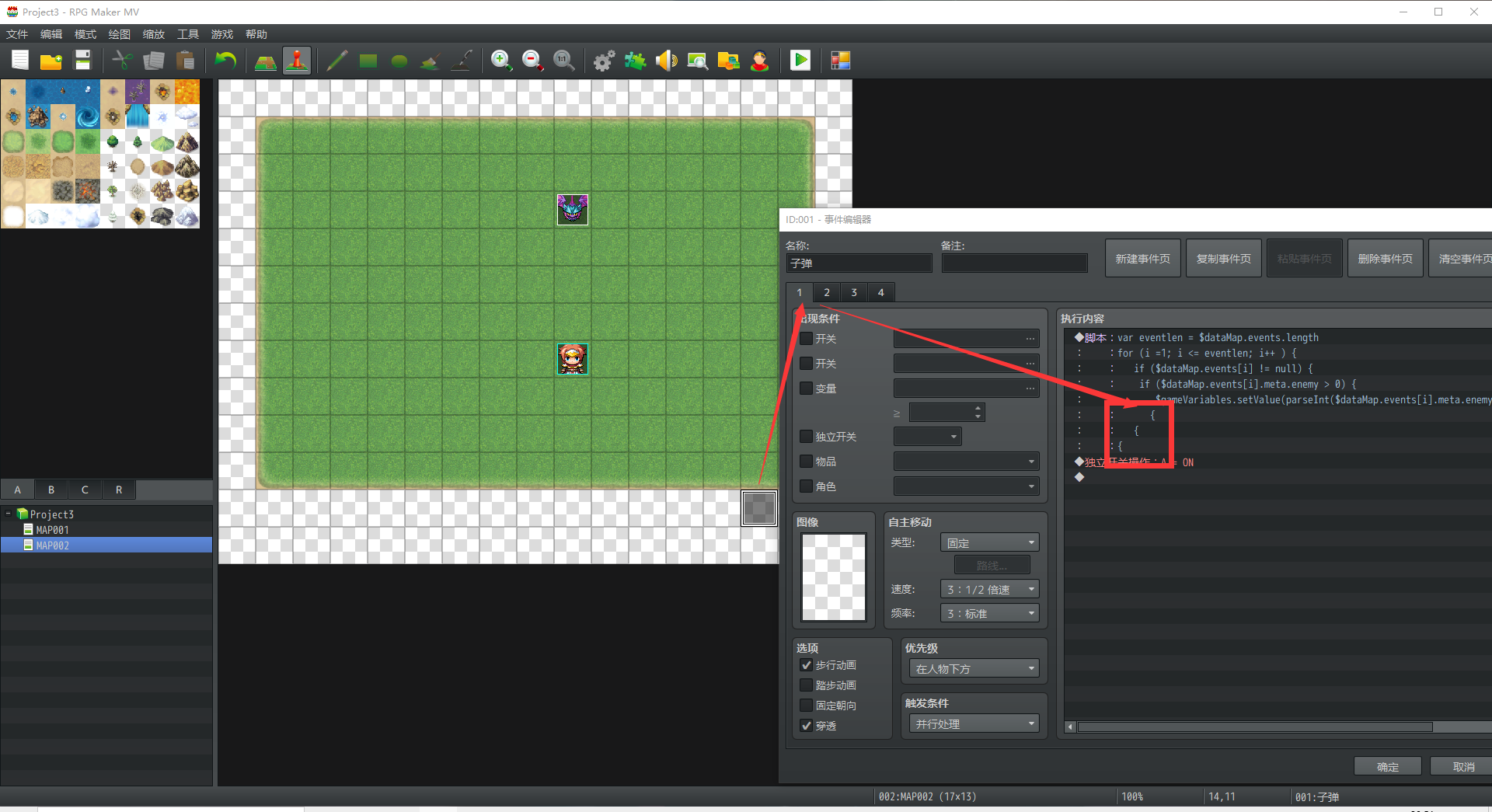Image resolution: width=1492 pixels, height=812 pixels.
Task: Click the 执行内容 horizontal scrollbar
Action: [1254, 727]
